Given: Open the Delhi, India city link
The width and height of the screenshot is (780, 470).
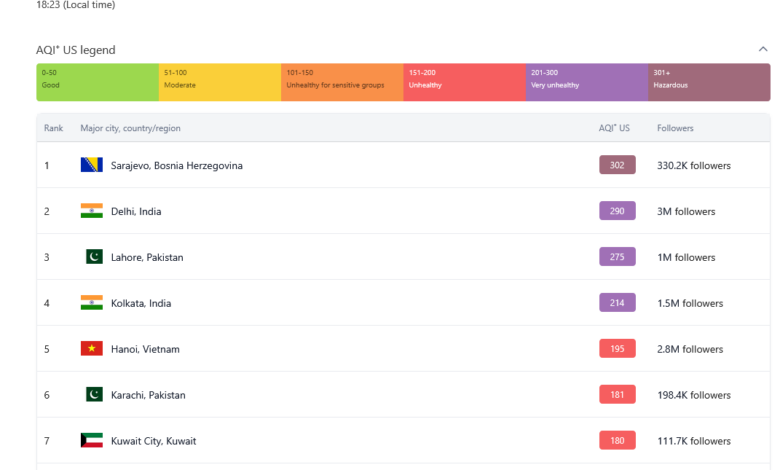Looking at the screenshot, I should [136, 211].
